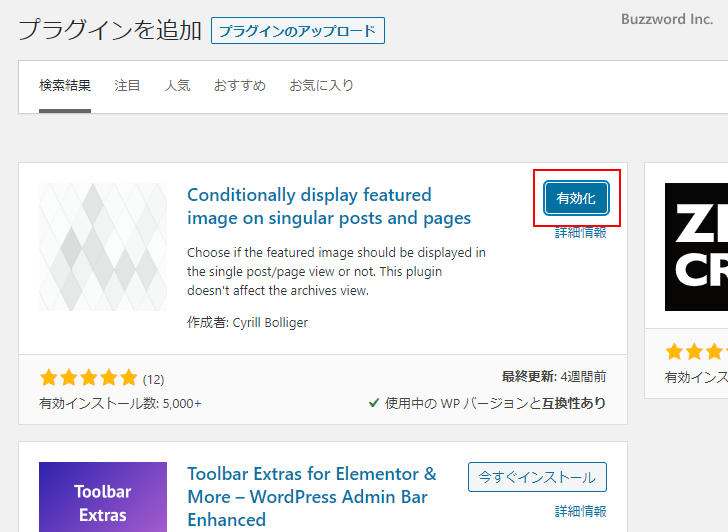Click the プラグインを追加 page heading
The height and width of the screenshot is (532, 728).
110,30
